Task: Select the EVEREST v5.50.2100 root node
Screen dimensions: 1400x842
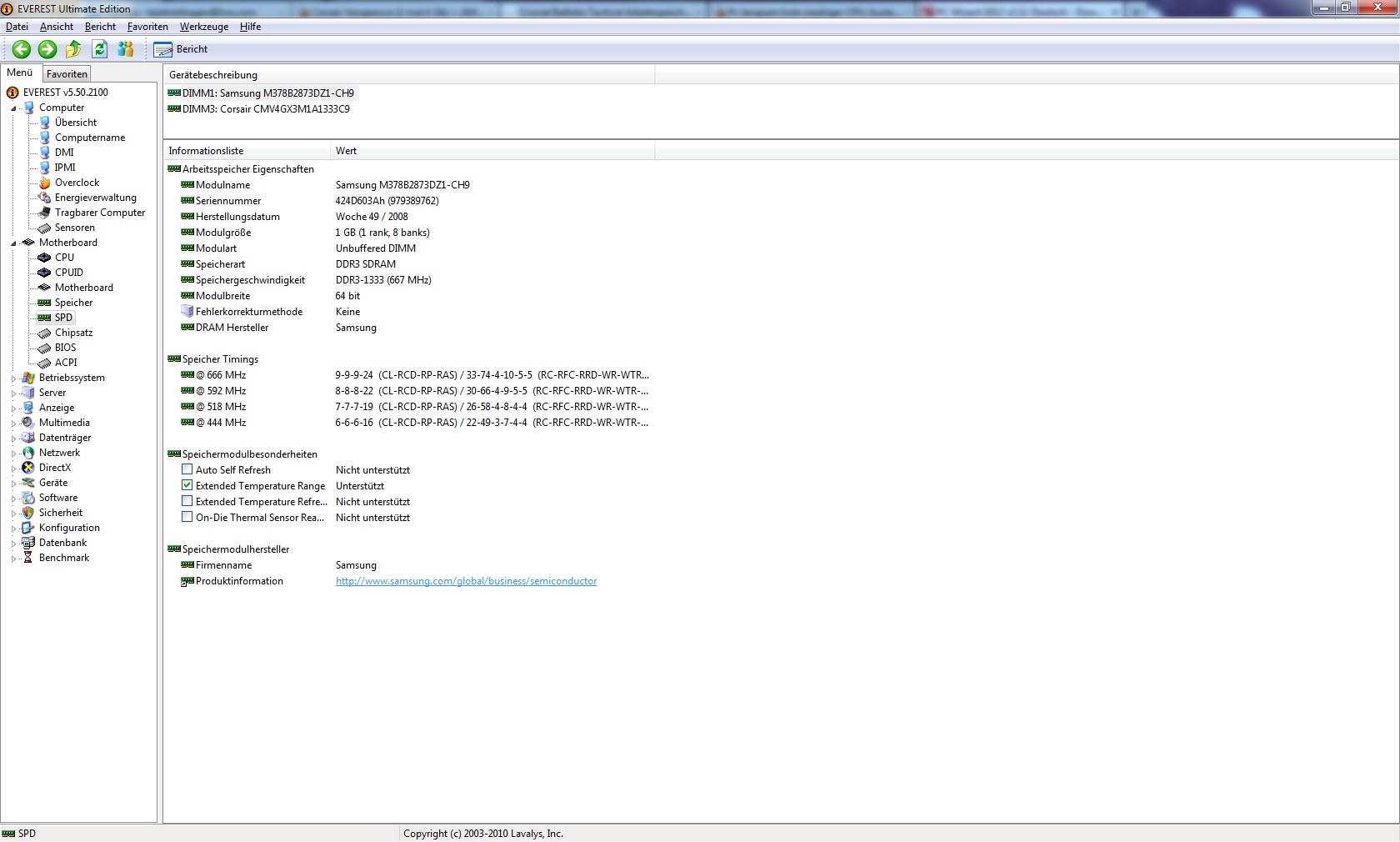Action: click(66, 93)
